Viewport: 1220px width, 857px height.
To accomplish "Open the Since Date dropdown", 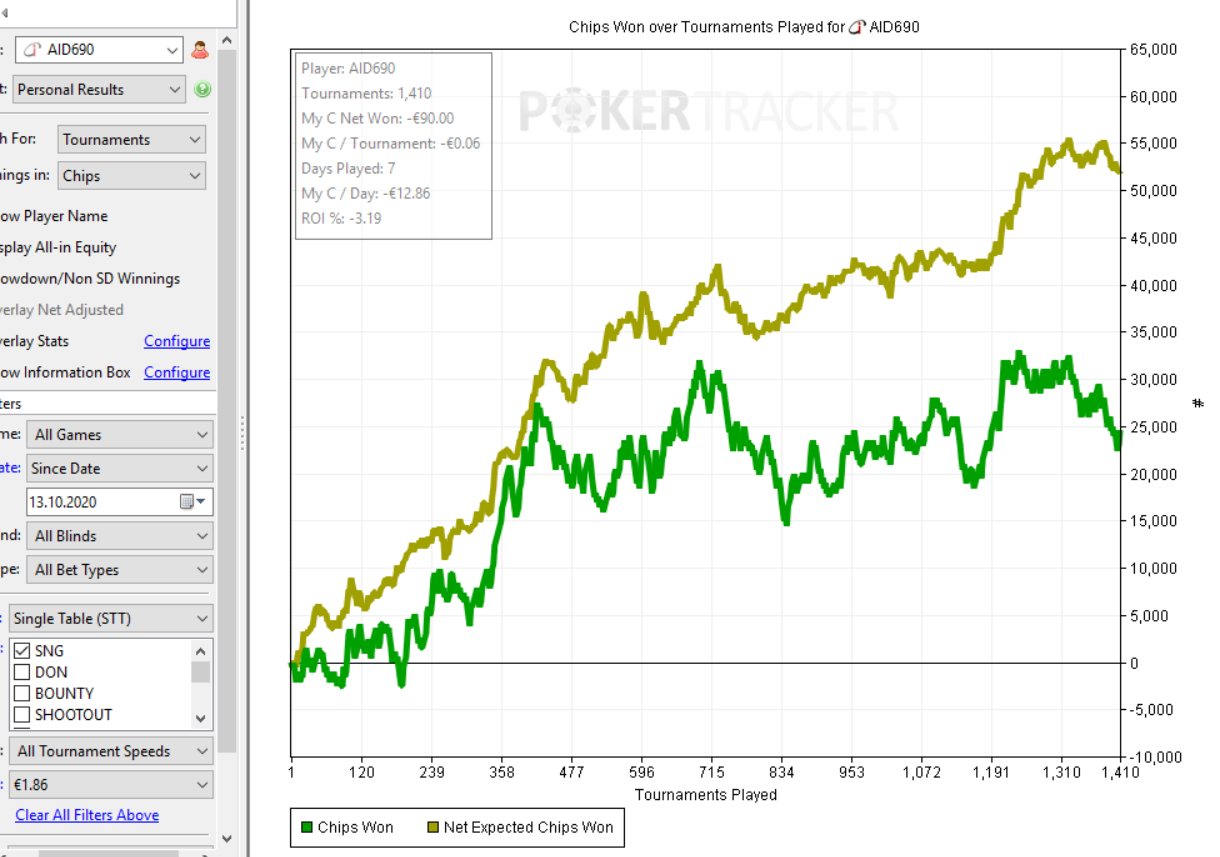I will (118, 468).
